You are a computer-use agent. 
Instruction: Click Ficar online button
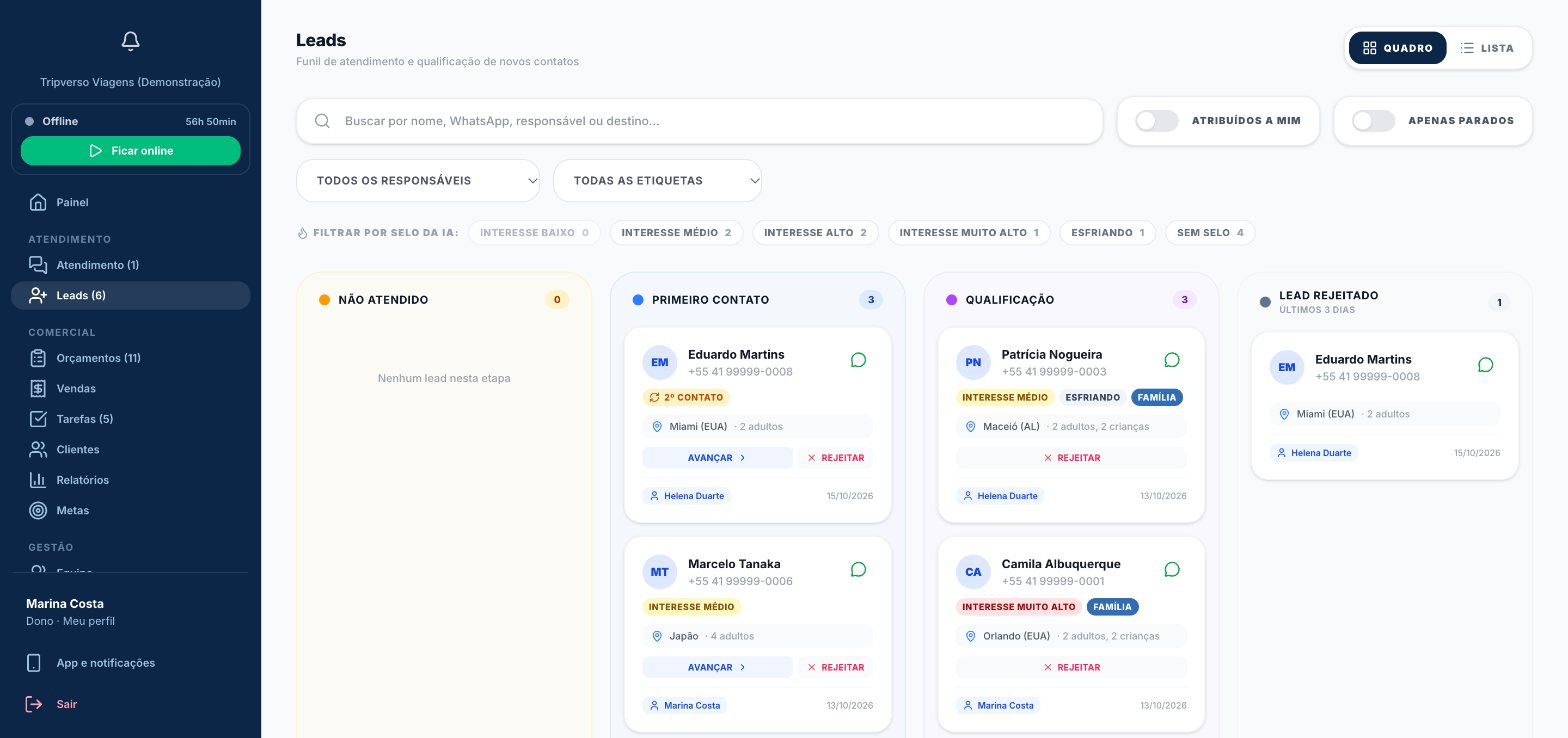pyautogui.click(x=131, y=151)
